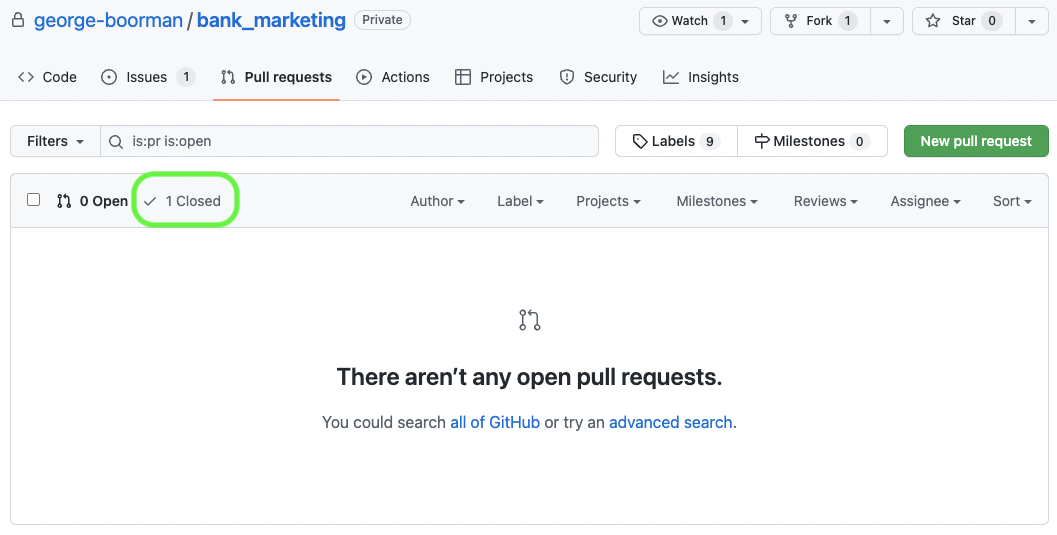The height and width of the screenshot is (535, 1057).
Task: Expand the Author filter dropdown
Action: (437, 201)
